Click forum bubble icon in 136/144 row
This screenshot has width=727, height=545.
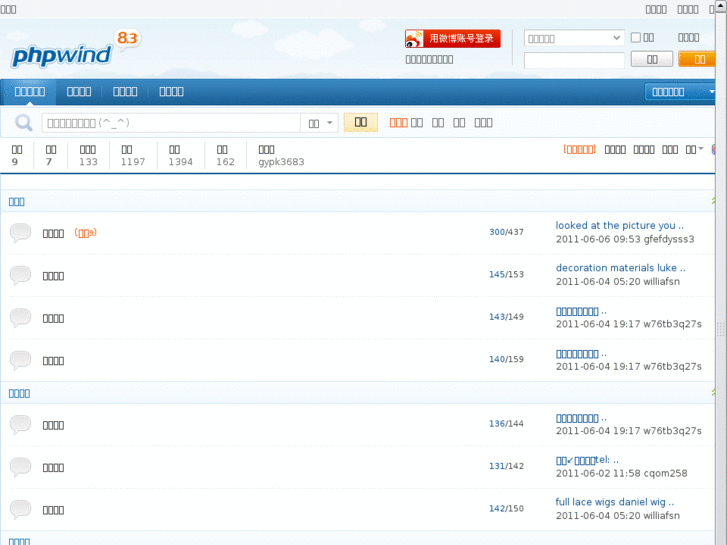pyautogui.click(x=20, y=424)
